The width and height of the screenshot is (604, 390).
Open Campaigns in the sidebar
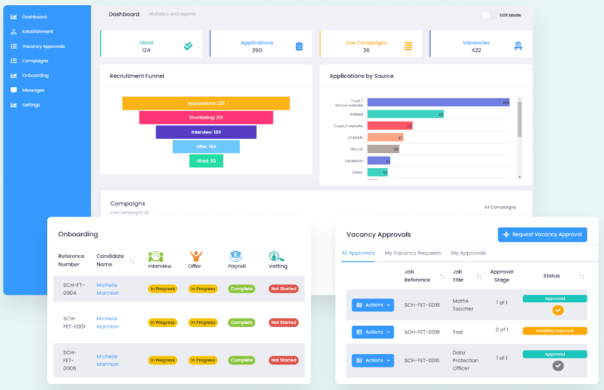coord(35,61)
